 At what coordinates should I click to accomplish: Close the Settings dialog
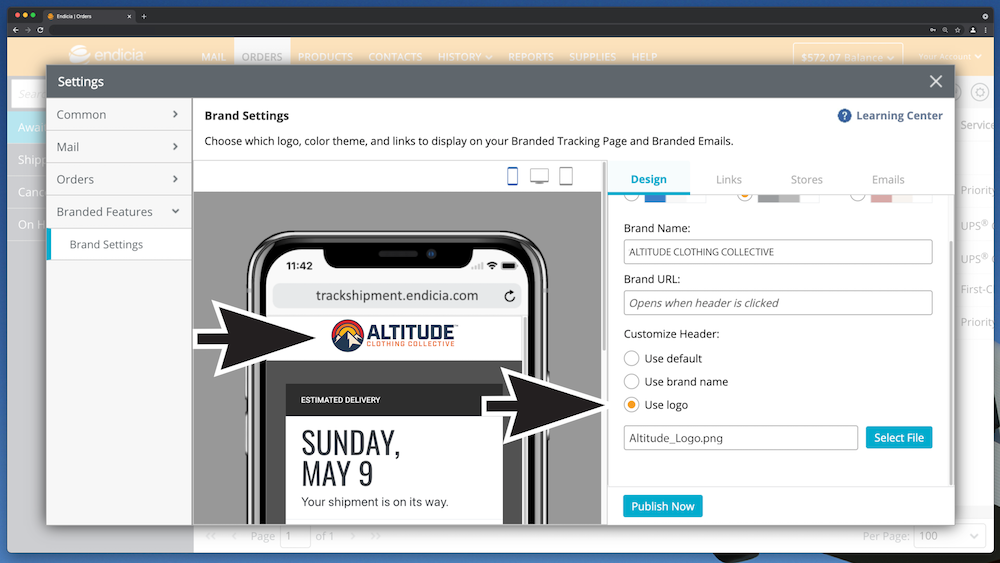(x=936, y=82)
